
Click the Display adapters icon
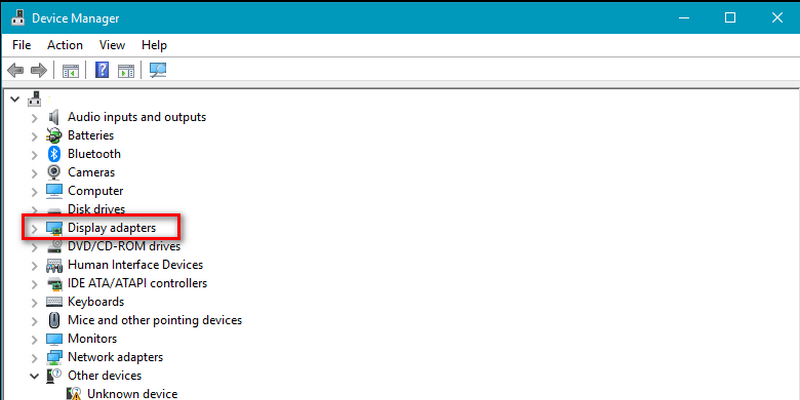point(54,228)
